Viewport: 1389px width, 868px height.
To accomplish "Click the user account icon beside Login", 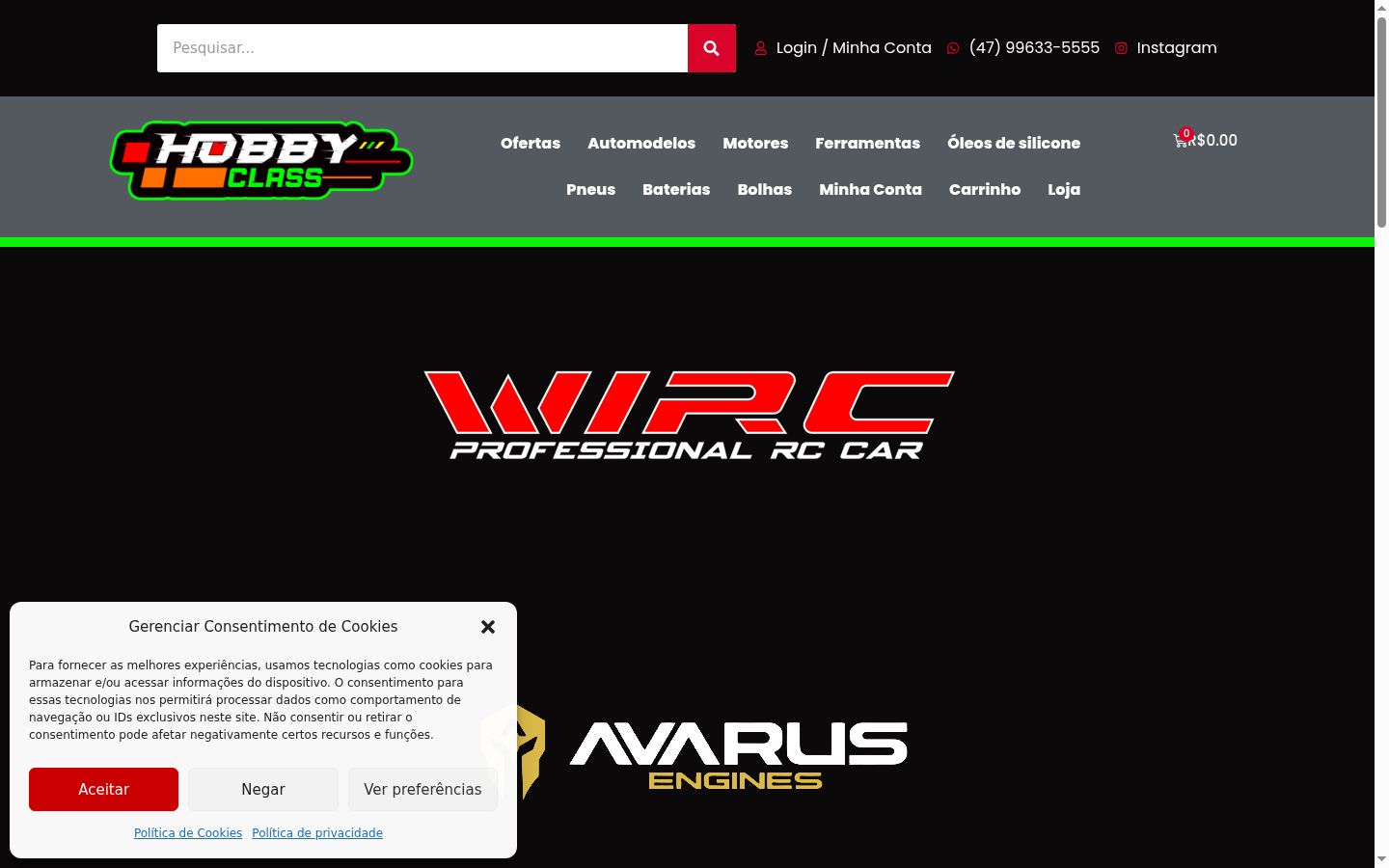I will click(760, 48).
